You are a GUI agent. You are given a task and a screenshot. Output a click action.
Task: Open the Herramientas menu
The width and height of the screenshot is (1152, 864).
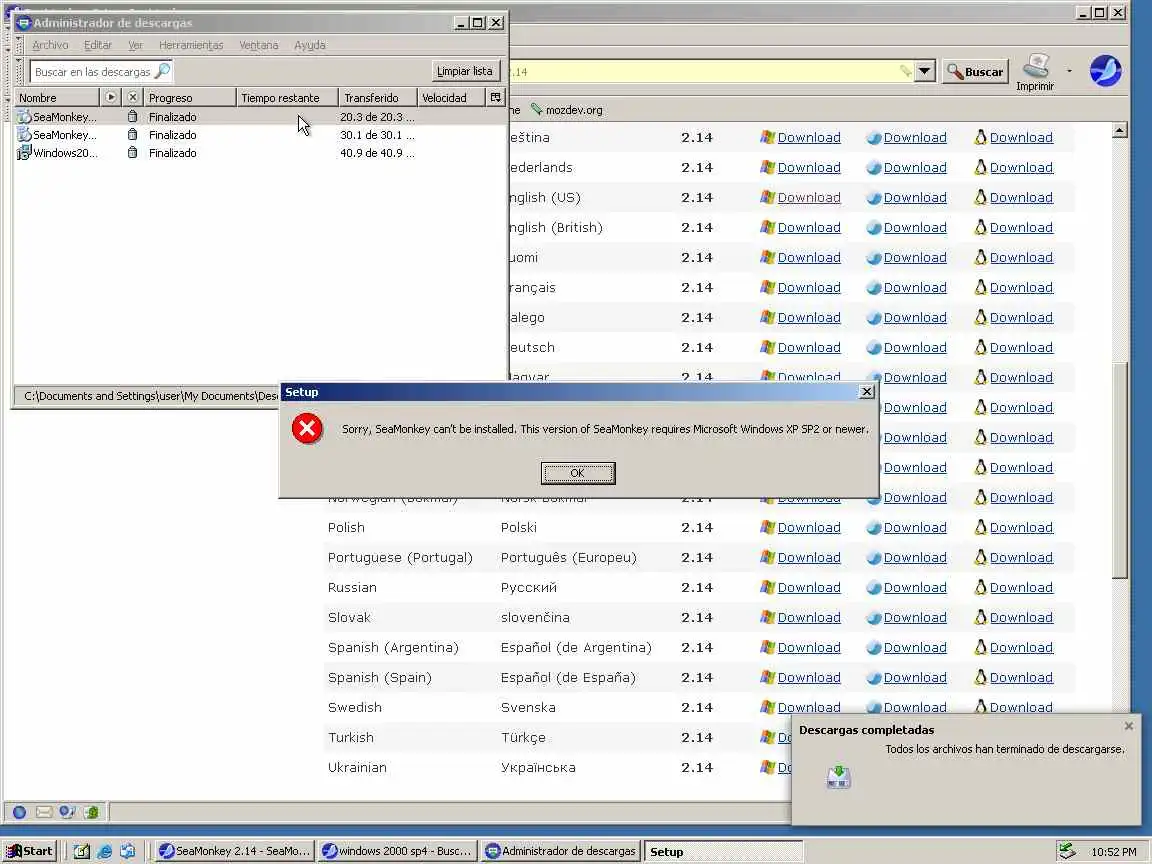click(191, 45)
